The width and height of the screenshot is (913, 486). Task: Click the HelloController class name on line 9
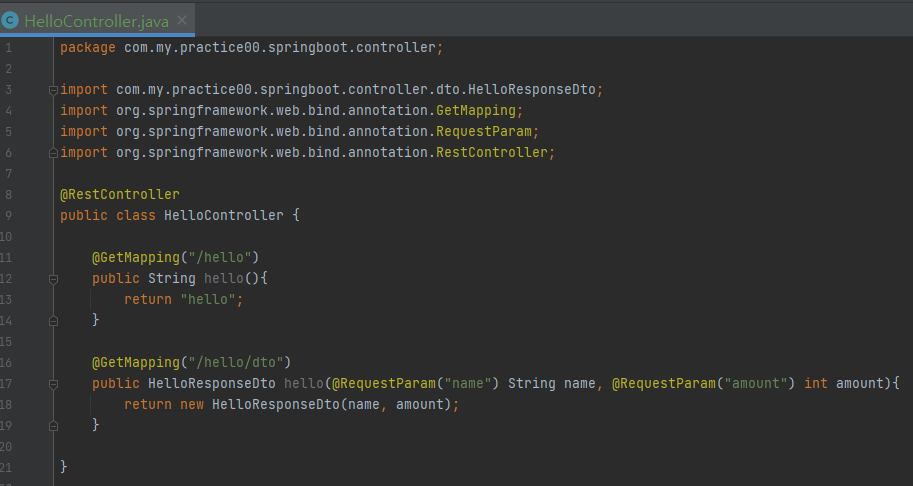224,215
